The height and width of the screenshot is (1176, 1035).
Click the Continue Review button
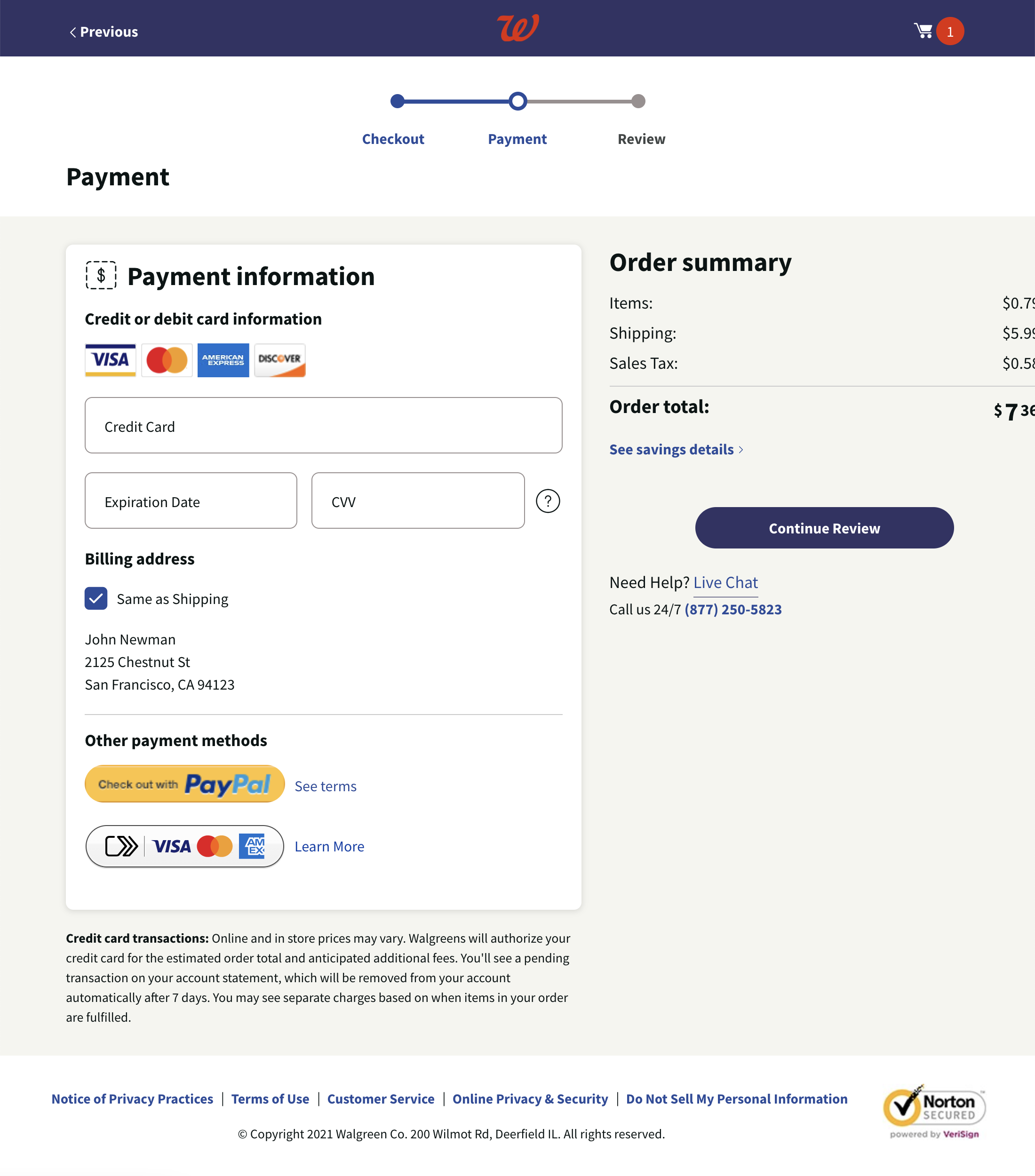click(x=823, y=528)
